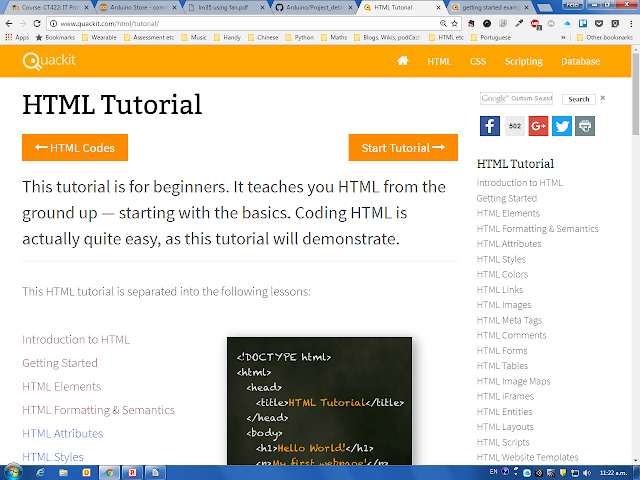The height and width of the screenshot is (480, 640).
Task: Open the Chrome three-dot menu
Action: 631,24
